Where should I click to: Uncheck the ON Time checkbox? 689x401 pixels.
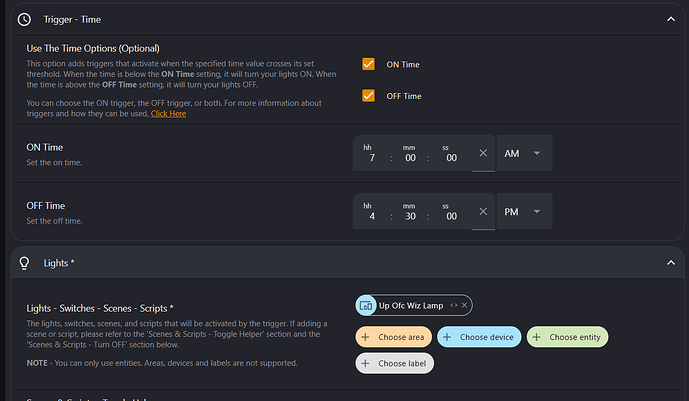[368, 64]
